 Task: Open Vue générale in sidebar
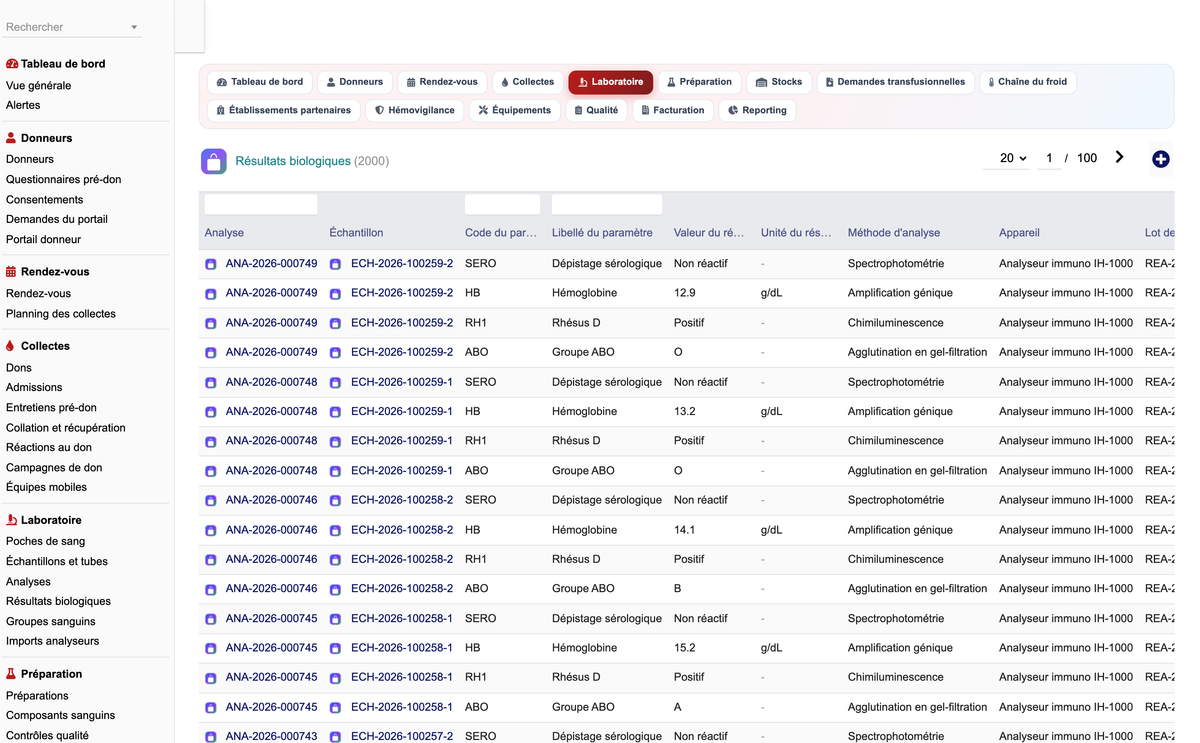click(38, 86)
